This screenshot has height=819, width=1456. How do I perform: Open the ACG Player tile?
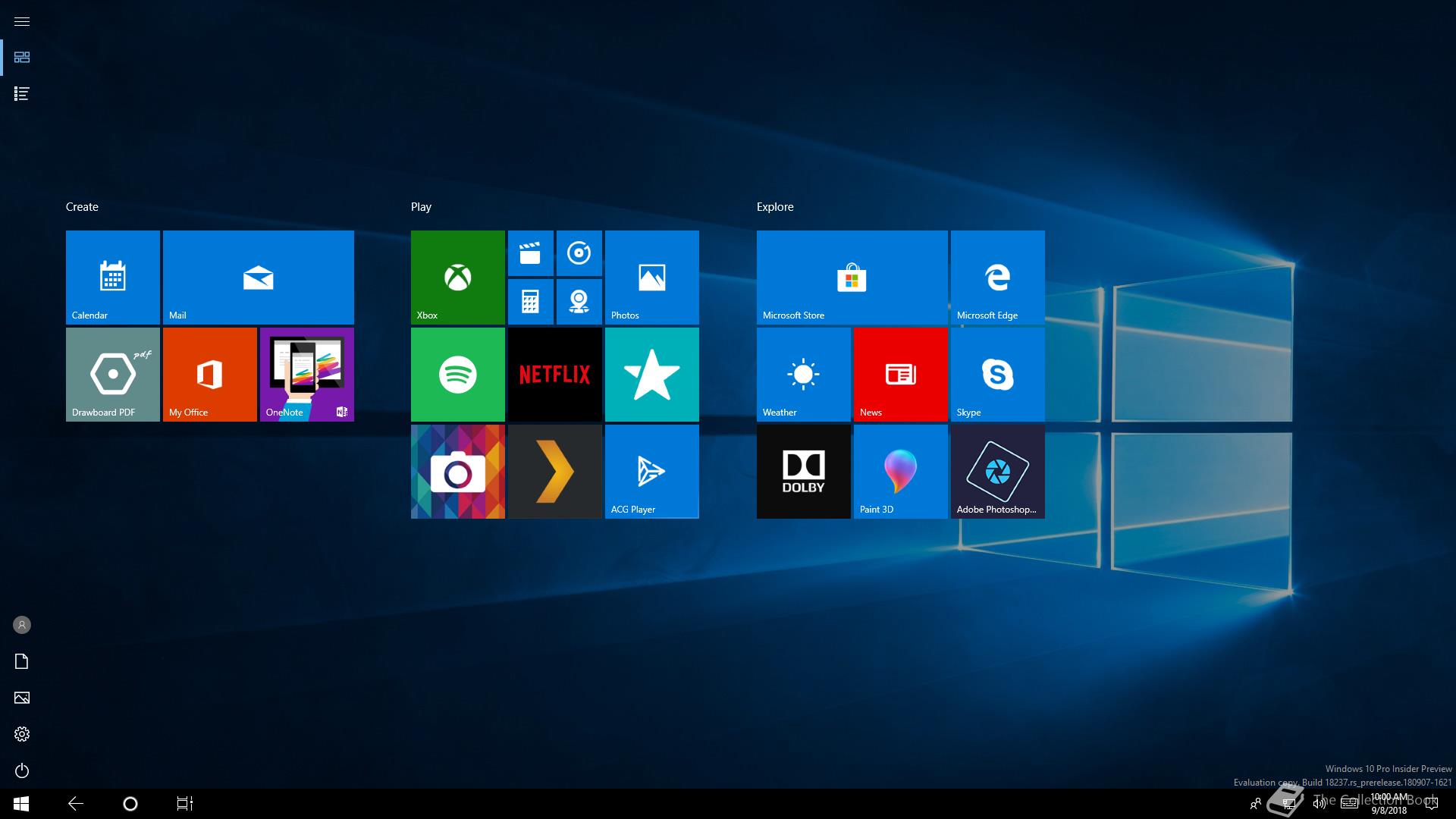click(x=652, y=472)
